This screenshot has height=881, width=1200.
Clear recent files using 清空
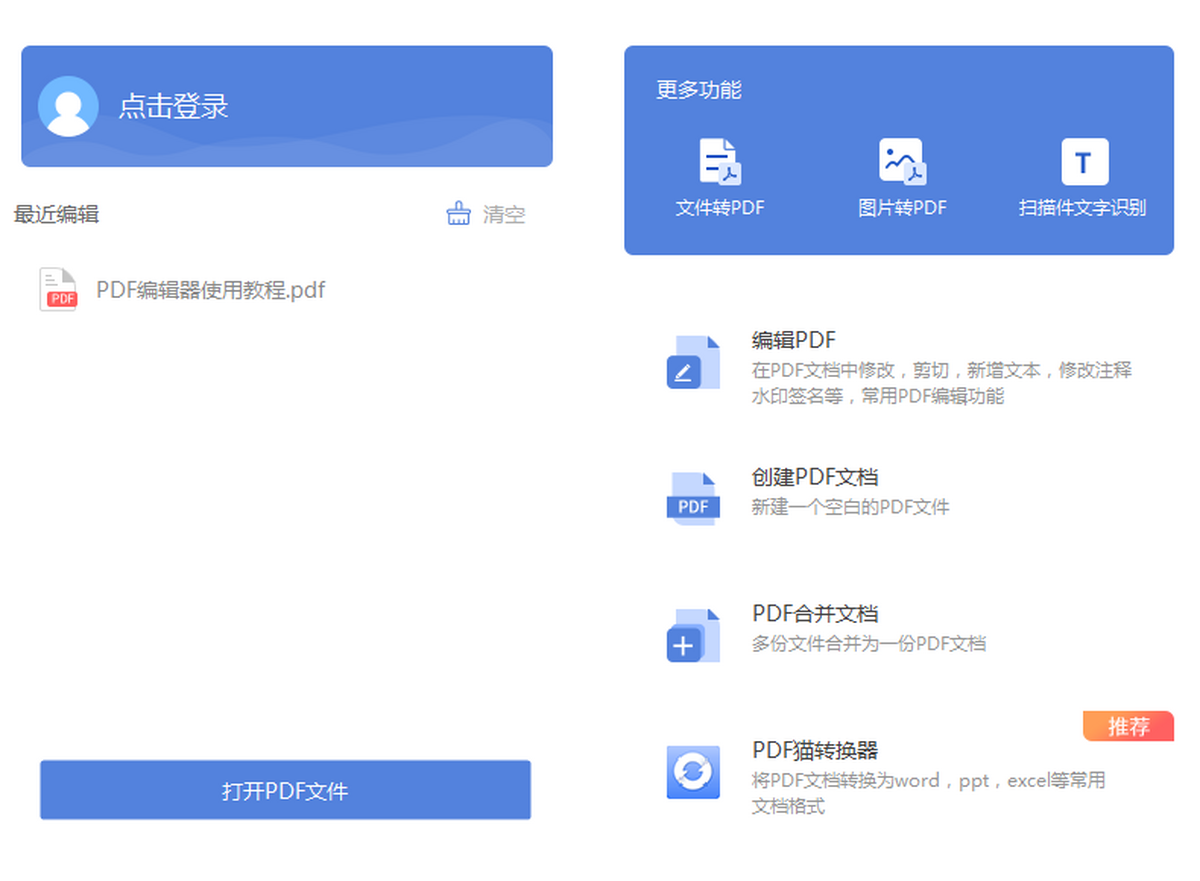pyautogui.click(x=504, y=214)
